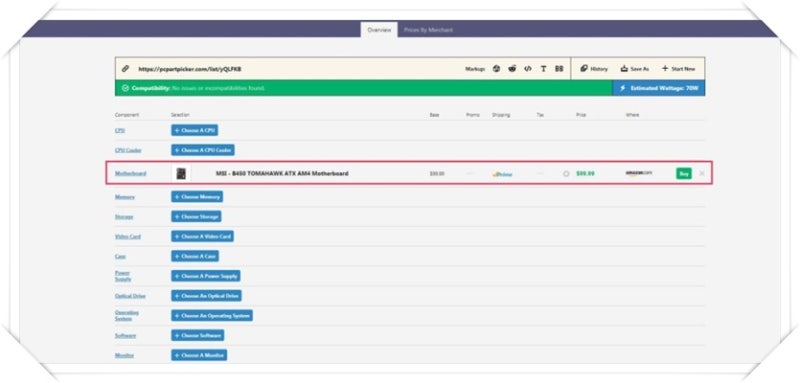Open the list History

tap(594, 69)
